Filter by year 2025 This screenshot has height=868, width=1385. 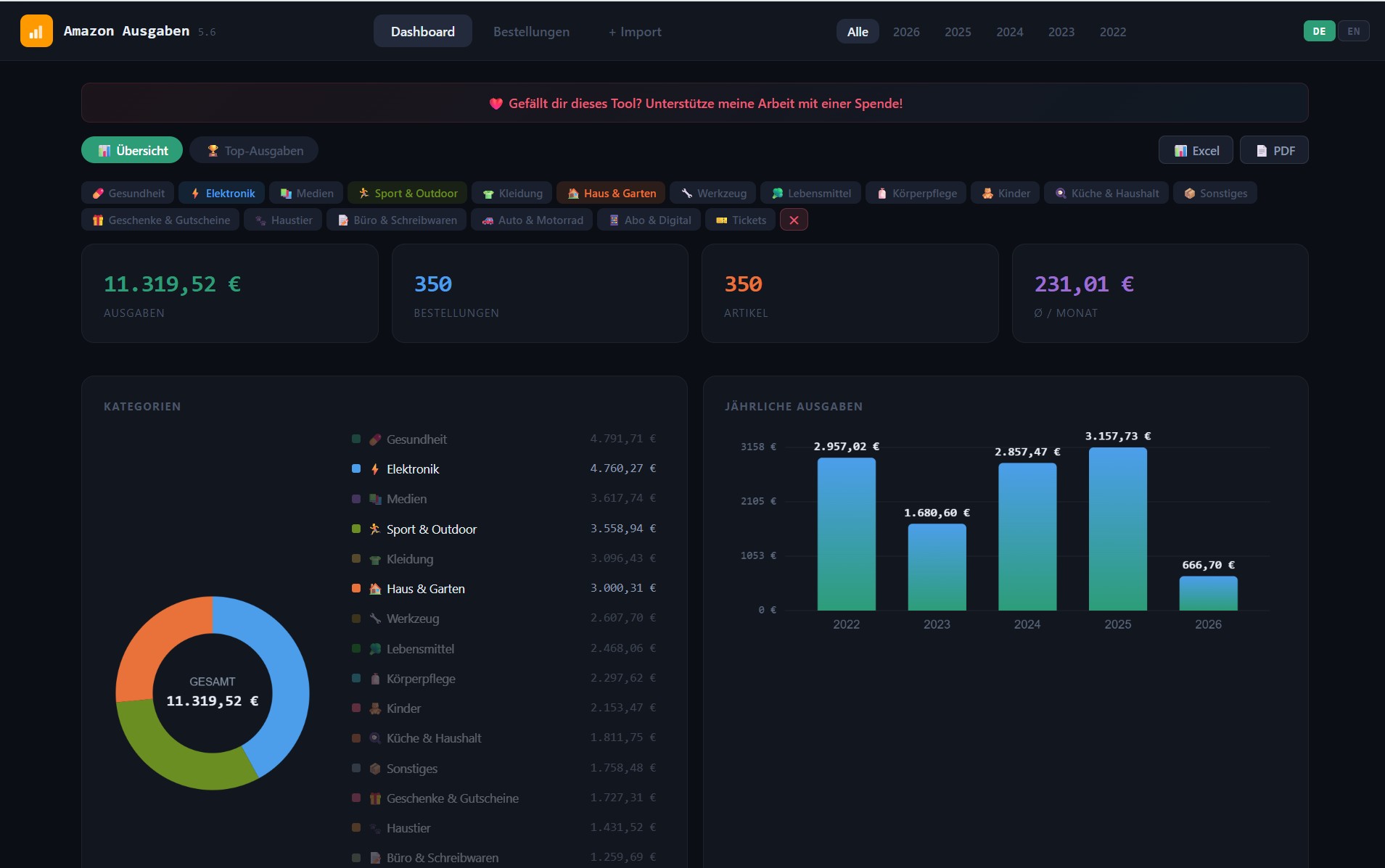click(x=958, y=31)
